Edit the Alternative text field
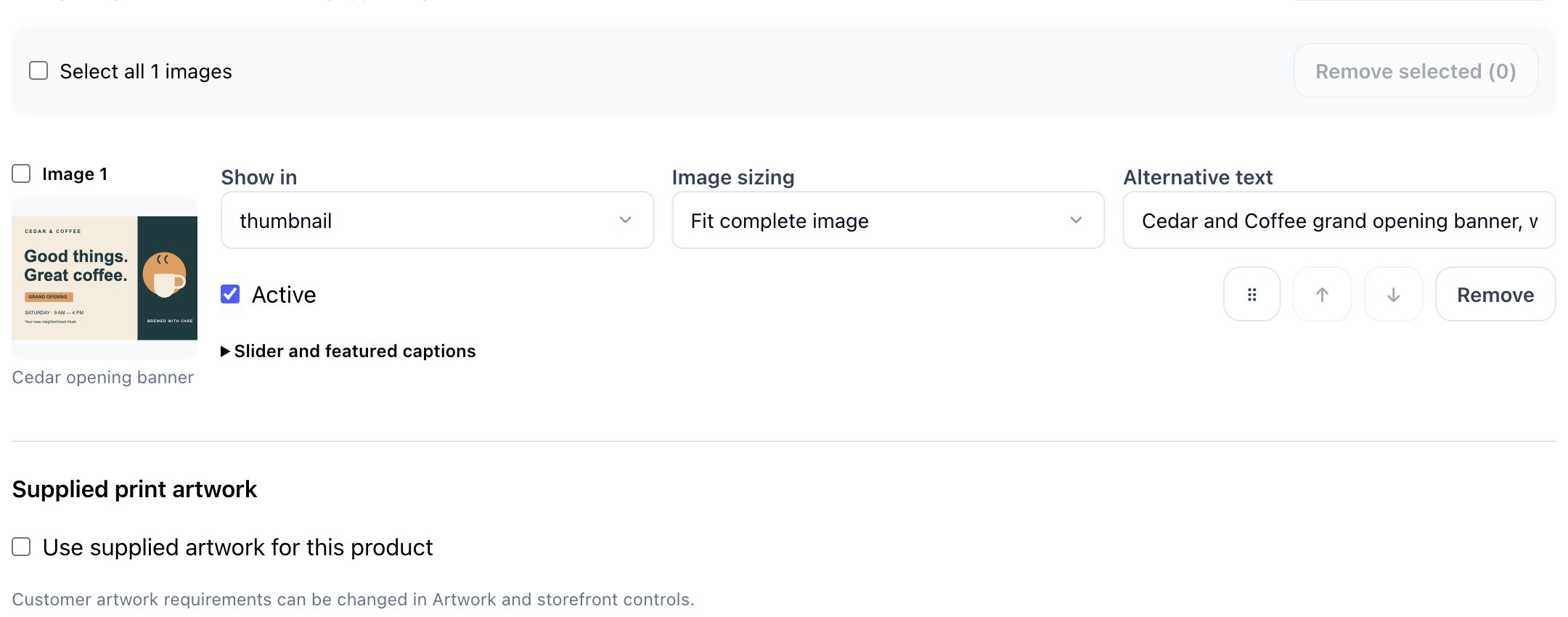Viewport: 1568px width, 617px height. pyautogui.click(x=1339, y=220)
